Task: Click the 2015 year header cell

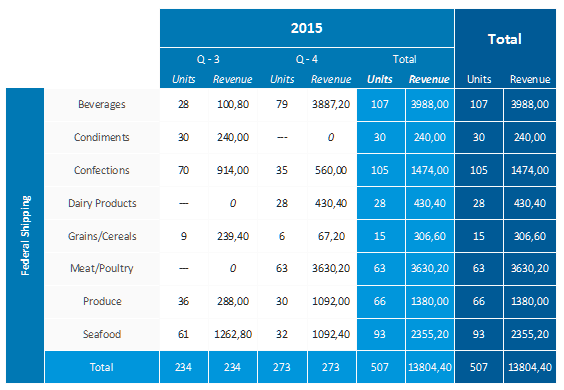Action: click(x=306, y=28)
